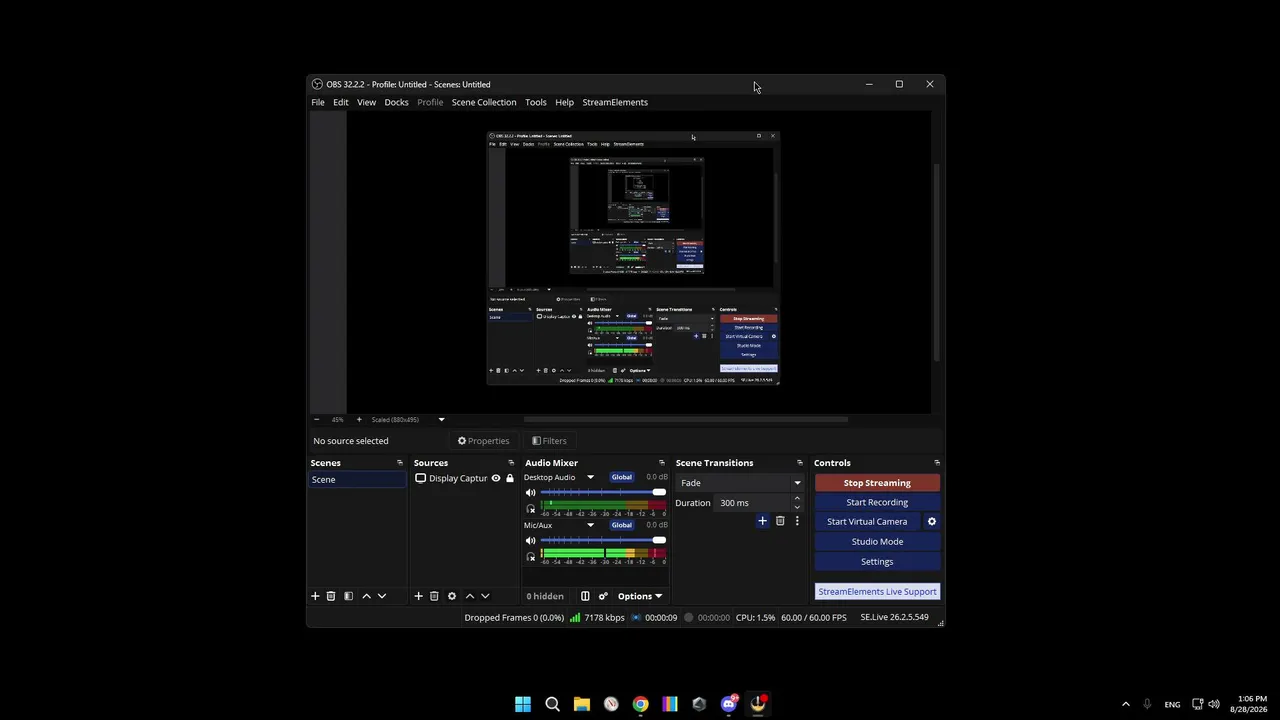Viewport: 1280px width, 720px height.
Task: Expand the Mic/Aux channel dropdown arrow
Action: [590, 525]
